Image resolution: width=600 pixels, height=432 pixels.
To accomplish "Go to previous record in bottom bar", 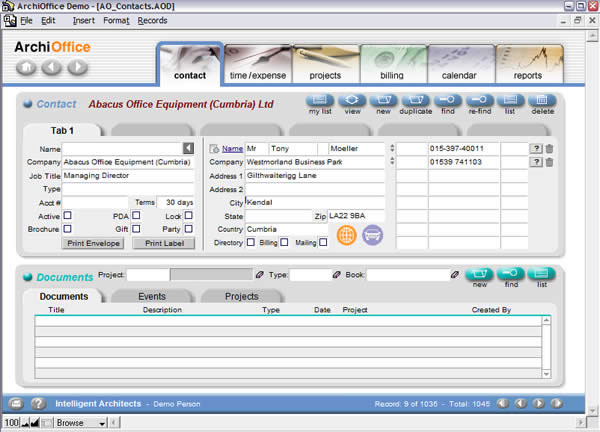I will point(521,403).
